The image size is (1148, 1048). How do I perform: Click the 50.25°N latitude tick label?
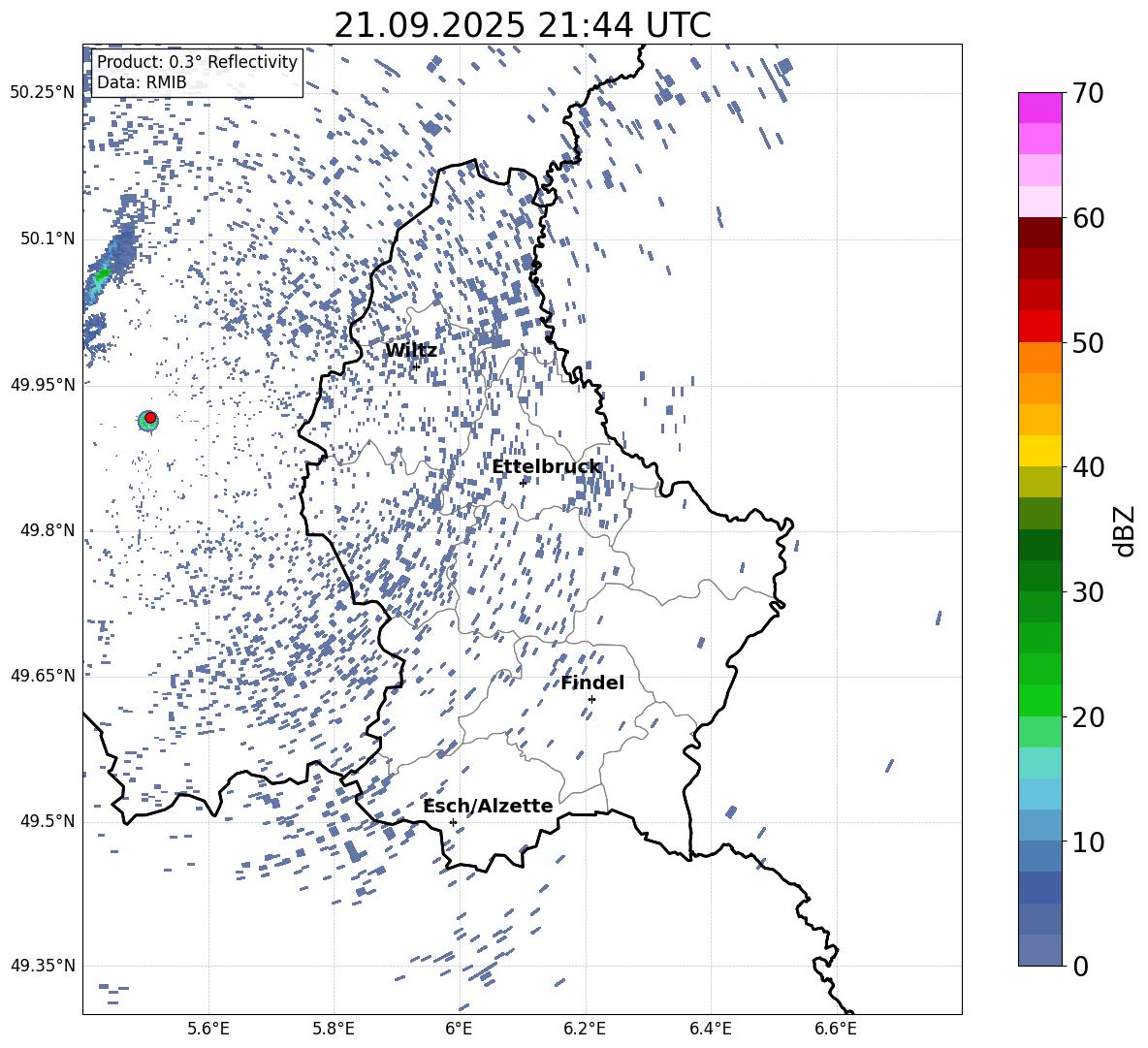point(42,93)
